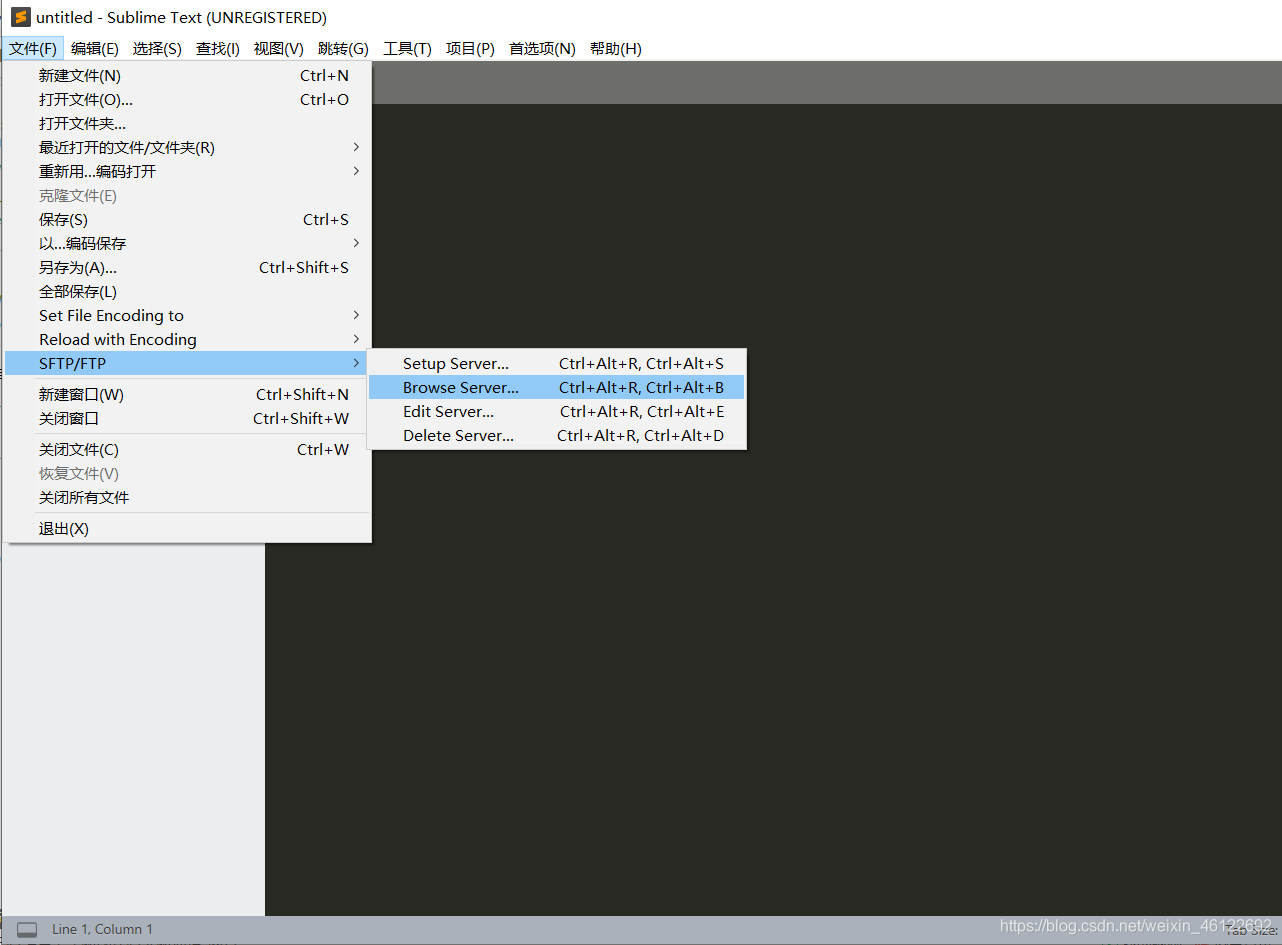Click the Sublime Text app icon in title bar
This screenshot has height=945, width=1282.
pos(20,17)
